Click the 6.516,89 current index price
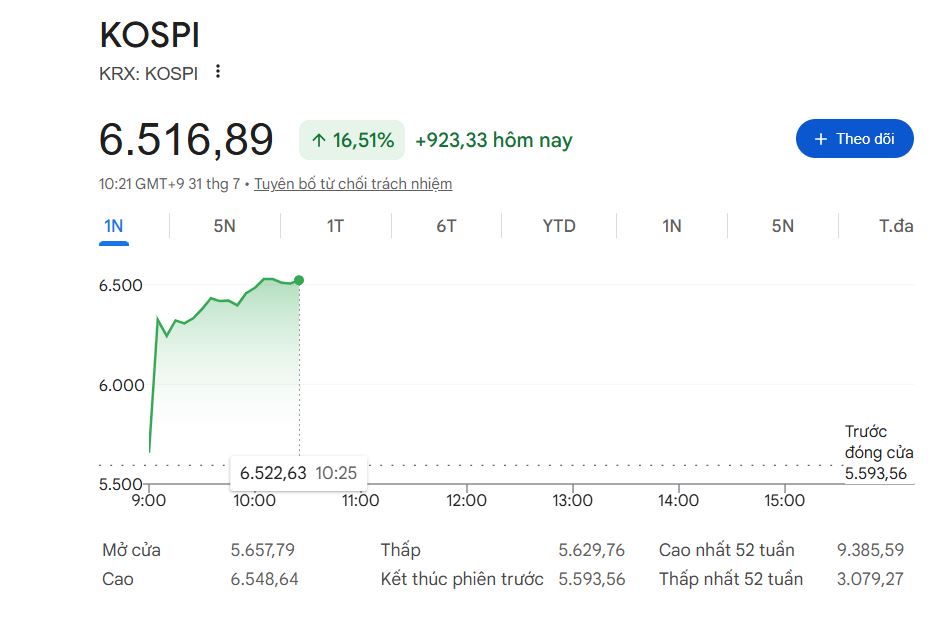This screenshot has width=933, height=617. pyautogui.click(x=186, y=140)
